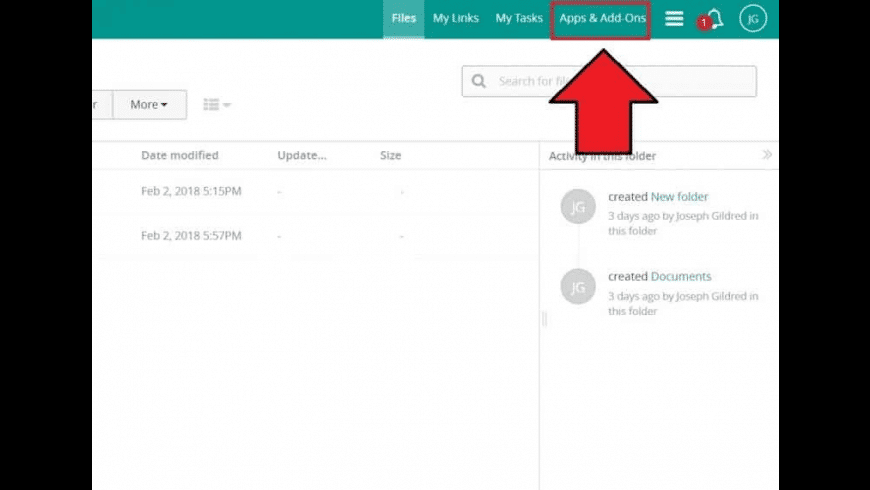Focus the search for files field

pyautogui.click(x=609, y=81)
